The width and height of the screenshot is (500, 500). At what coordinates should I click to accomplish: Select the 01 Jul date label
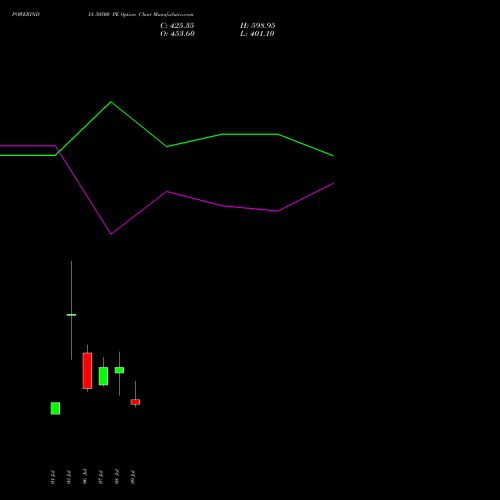point(53,477)
